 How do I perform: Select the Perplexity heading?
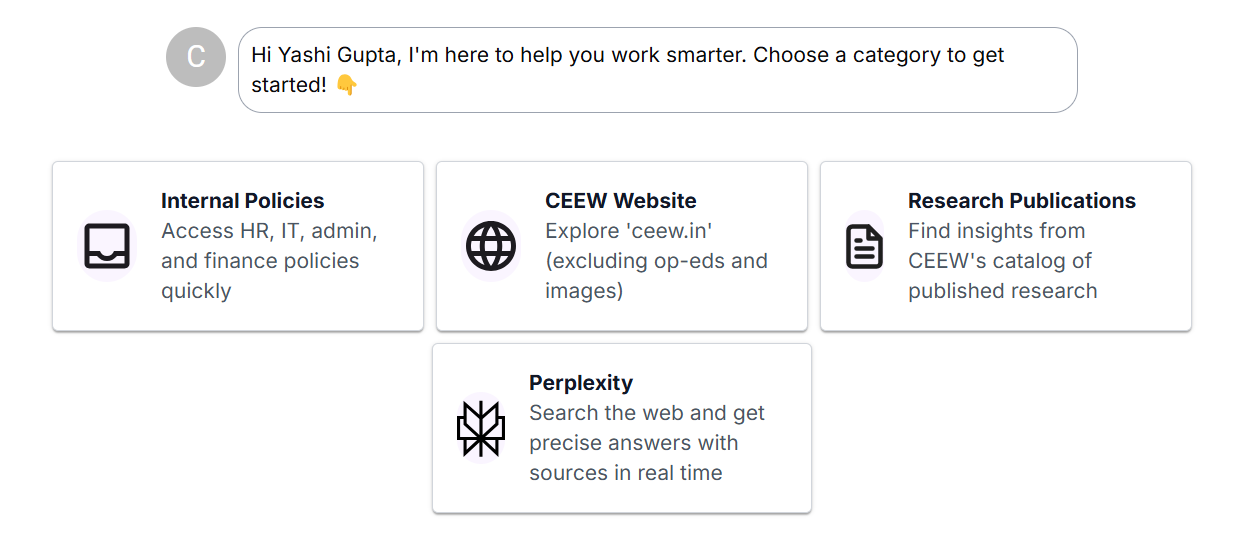pyautogui.click(x=581, y=383)
